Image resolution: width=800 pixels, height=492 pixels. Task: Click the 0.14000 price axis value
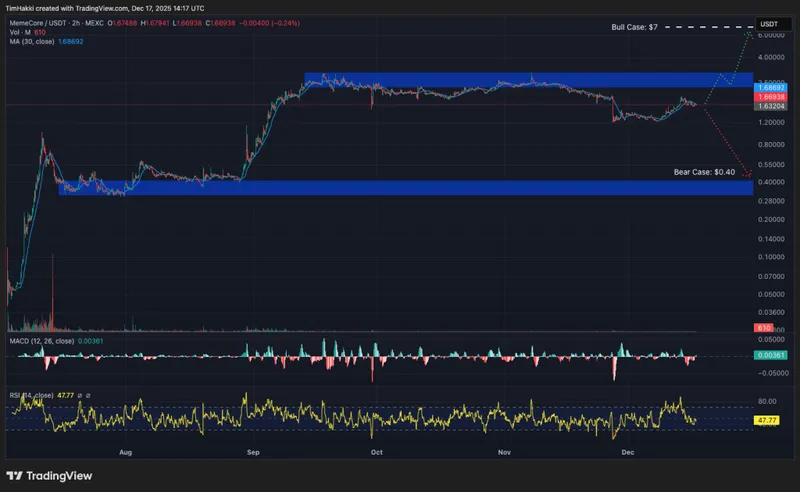tap(771, 239)
